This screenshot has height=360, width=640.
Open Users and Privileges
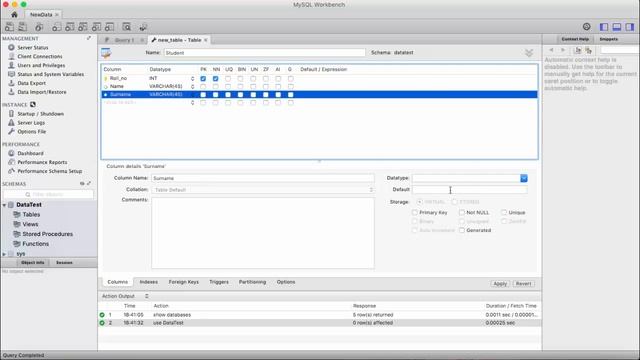coord(41,65)
